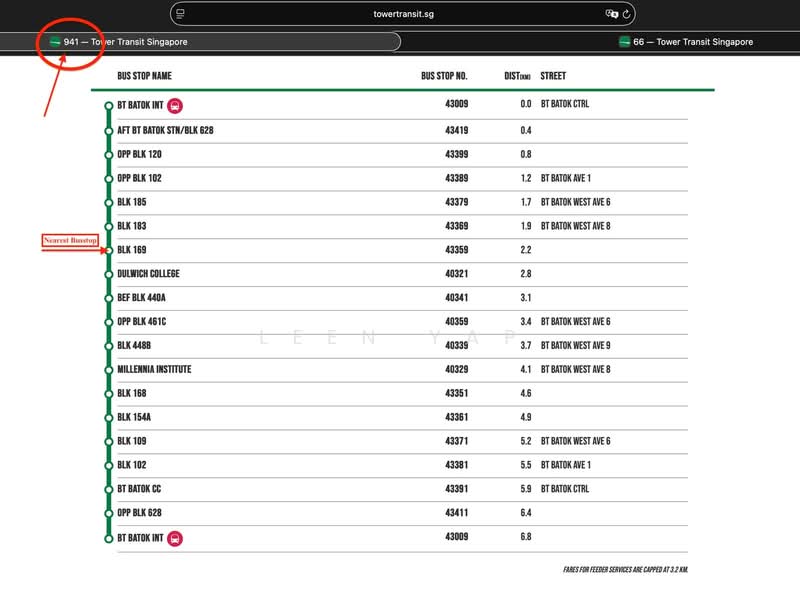Click the route stop marker for BLK 169
The height and width of the screenshot is (593, 800).
[109, 250]
